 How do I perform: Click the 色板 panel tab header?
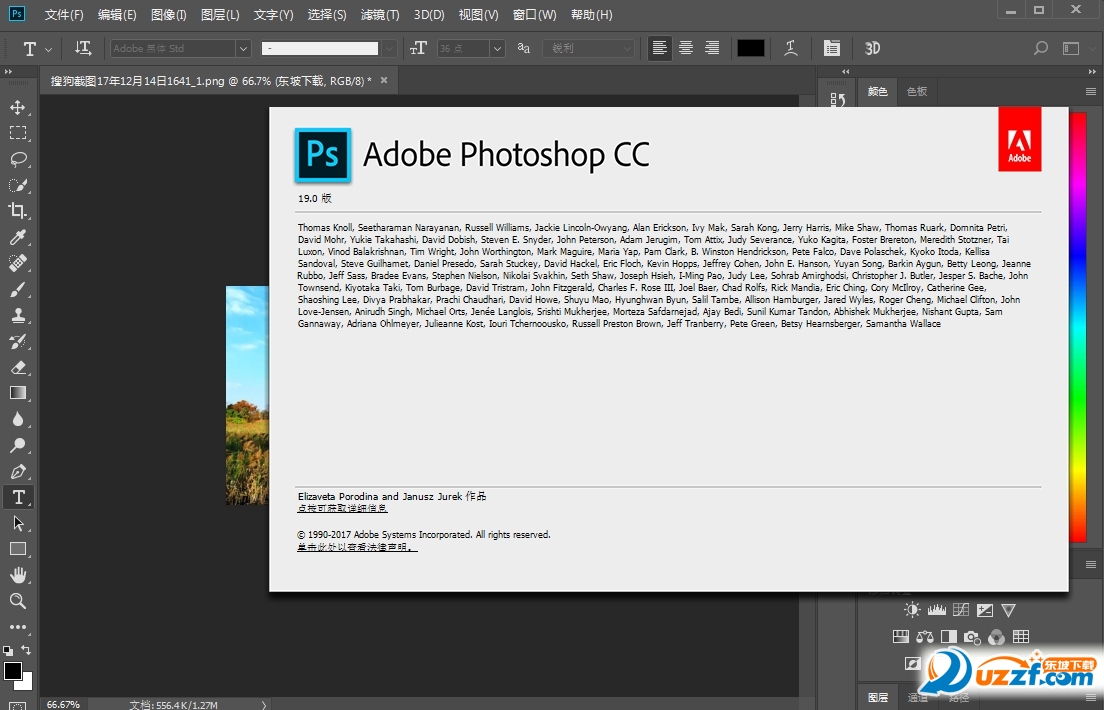916,91
